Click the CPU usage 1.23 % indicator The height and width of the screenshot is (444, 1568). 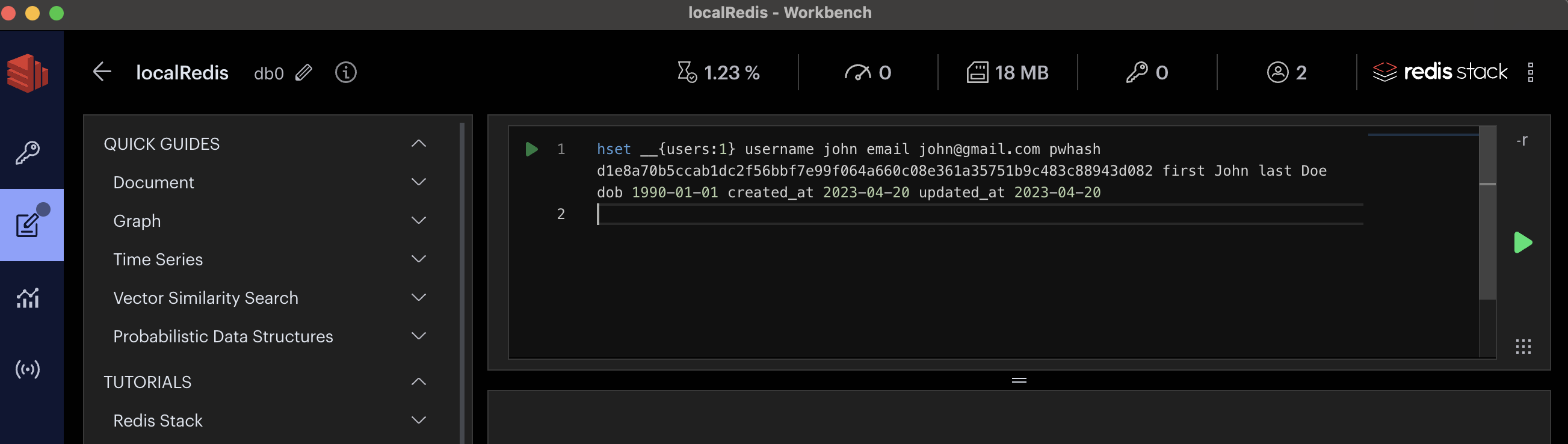click(x=718, y=72)
